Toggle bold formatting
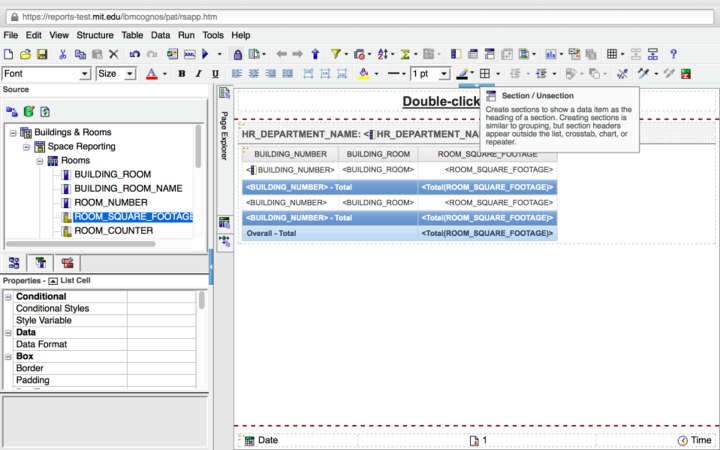 [182, 74]
